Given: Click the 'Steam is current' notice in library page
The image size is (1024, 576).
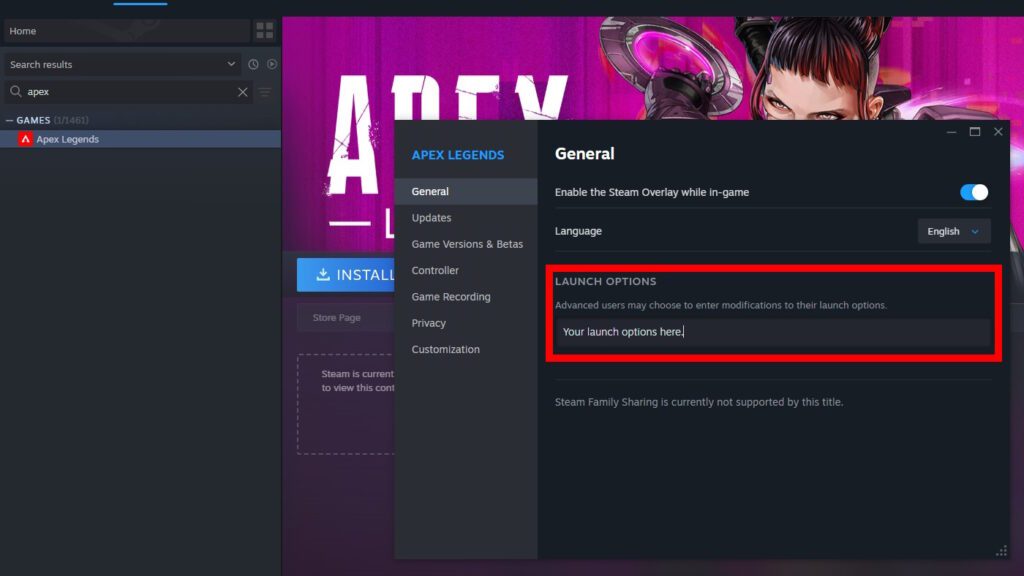Looking at the screenshot, I should [x=357, y=381].
